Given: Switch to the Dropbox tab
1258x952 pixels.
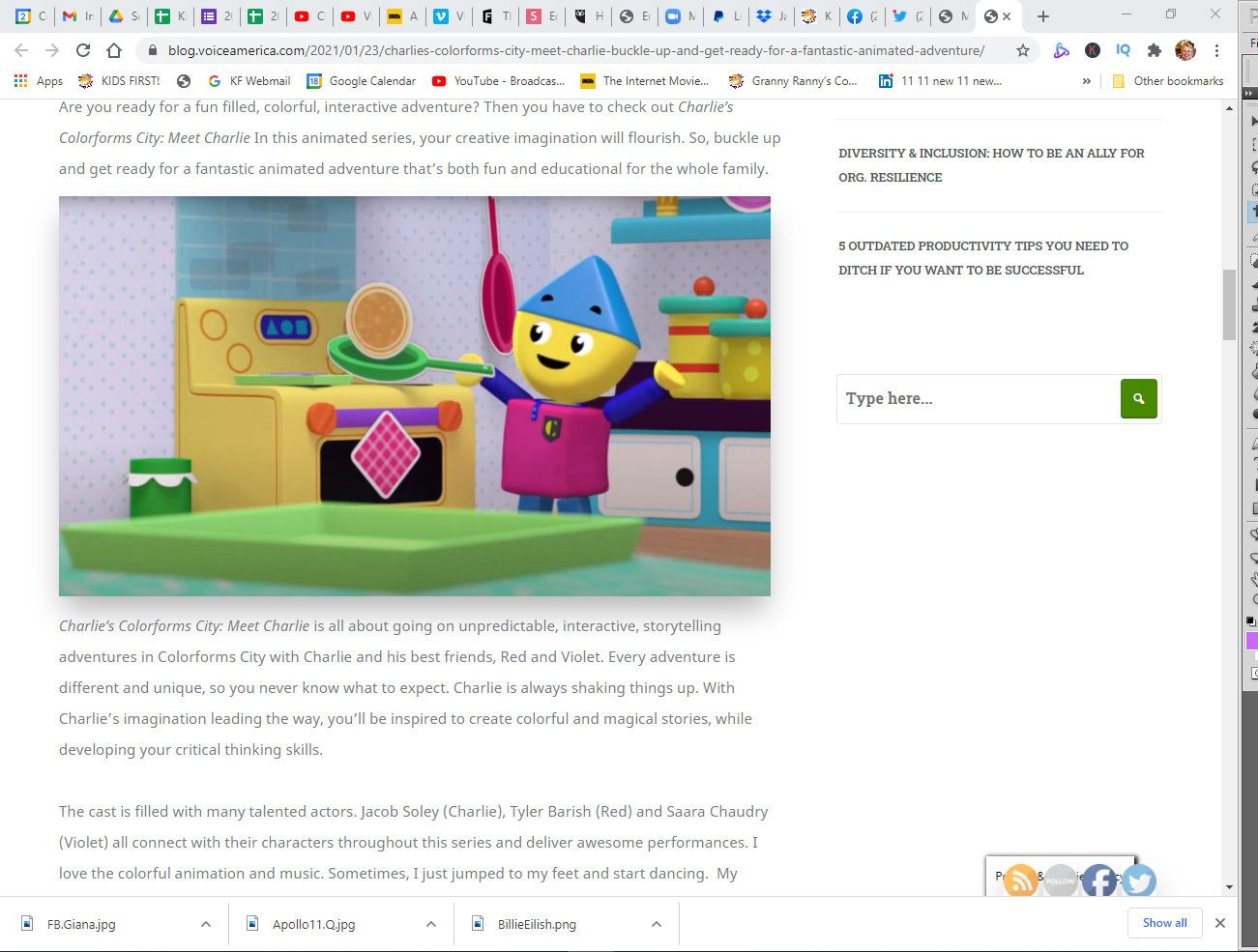Looking at the screenshot, I should coord(772,16).
